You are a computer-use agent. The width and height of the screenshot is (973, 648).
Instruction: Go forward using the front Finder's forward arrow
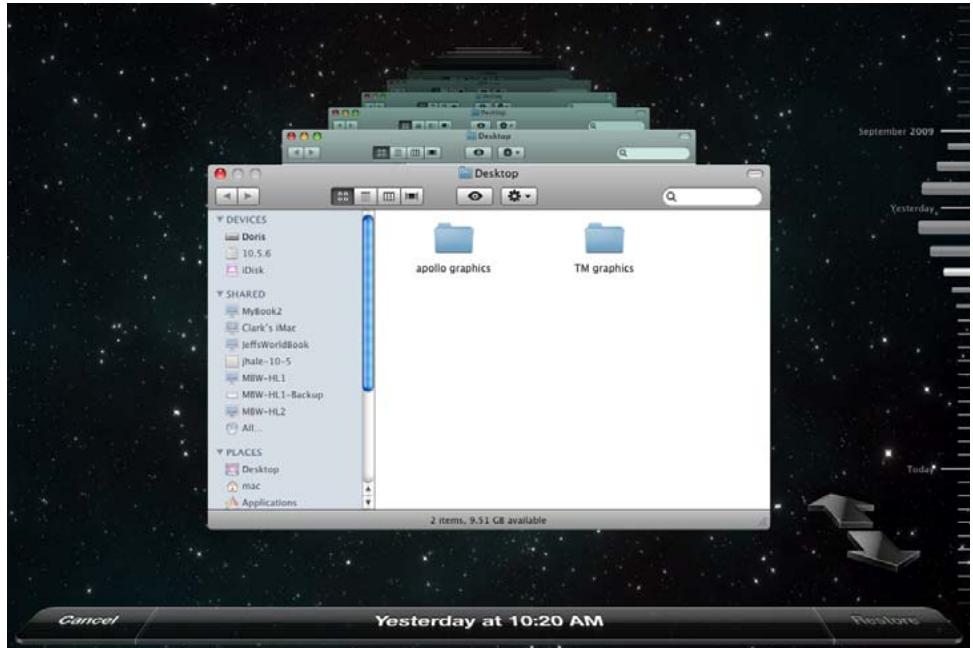248,196
